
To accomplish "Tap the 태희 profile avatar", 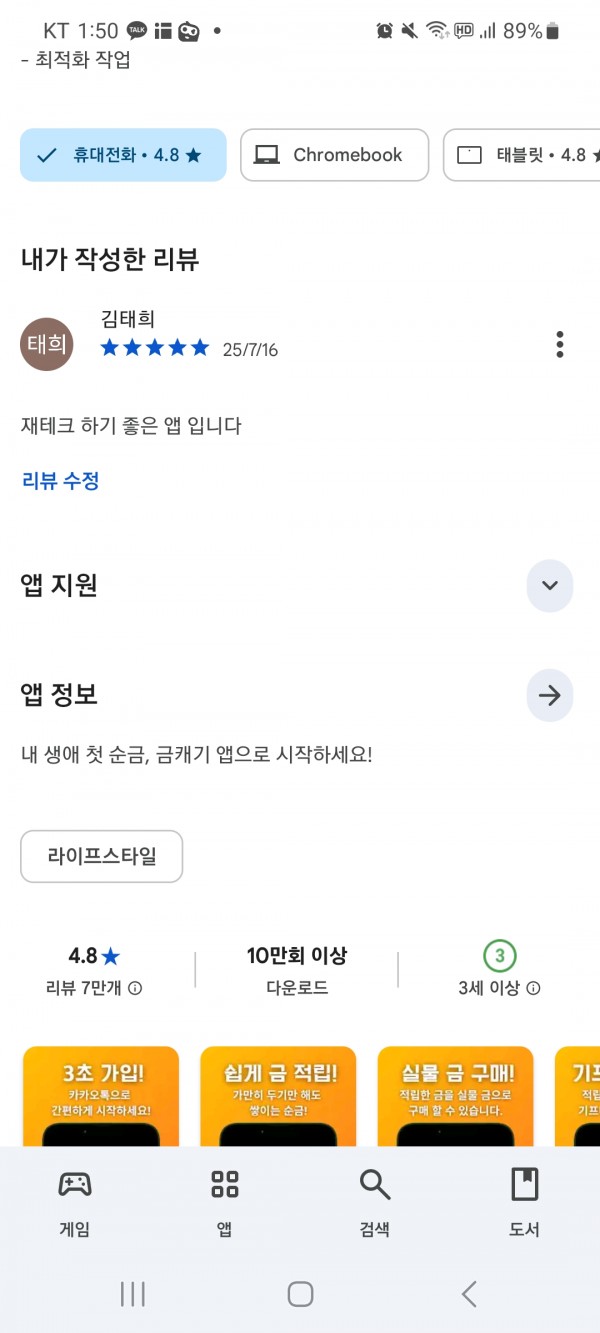I will 47,345.
